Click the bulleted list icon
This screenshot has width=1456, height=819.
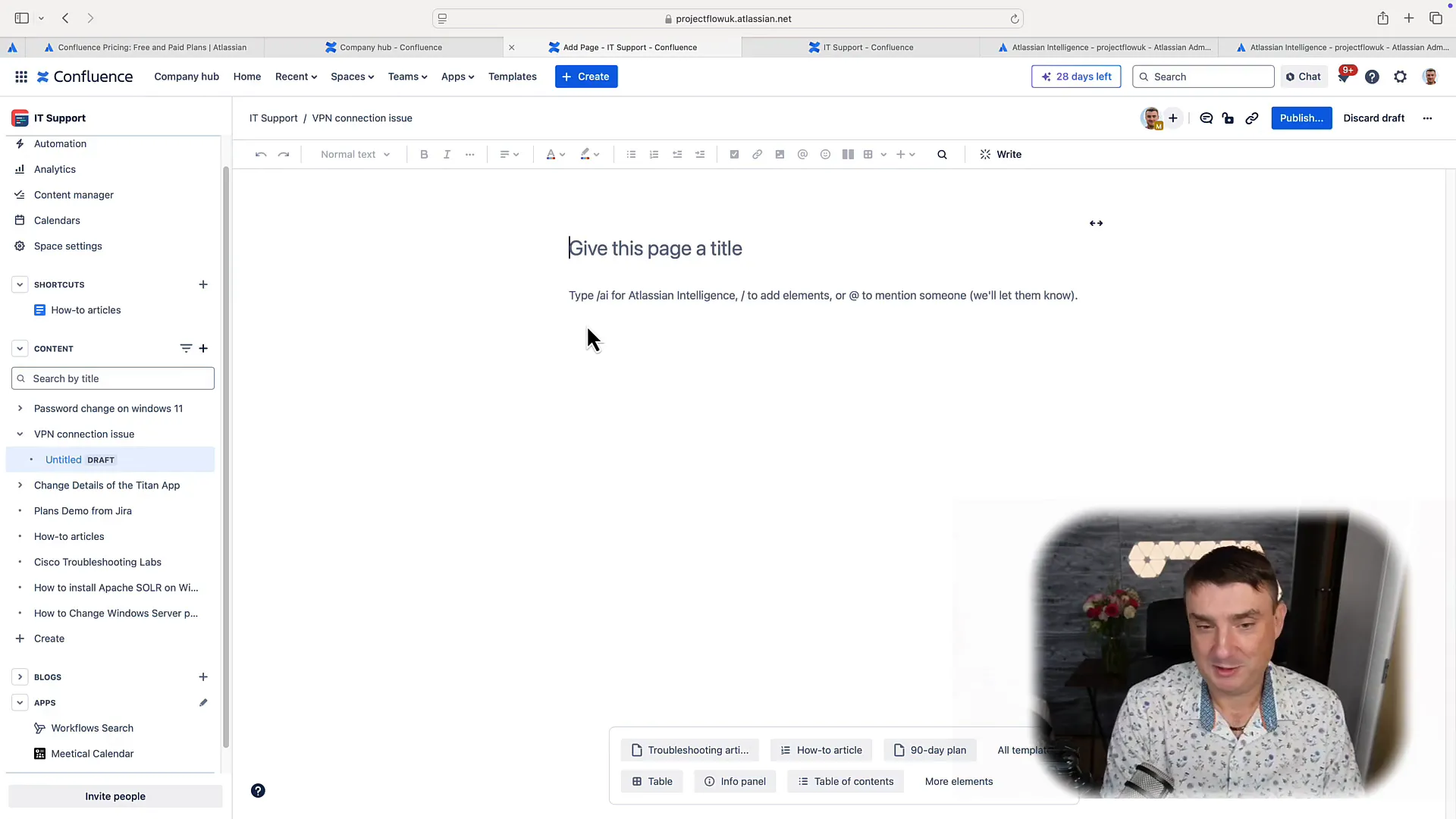click(631, 154)
